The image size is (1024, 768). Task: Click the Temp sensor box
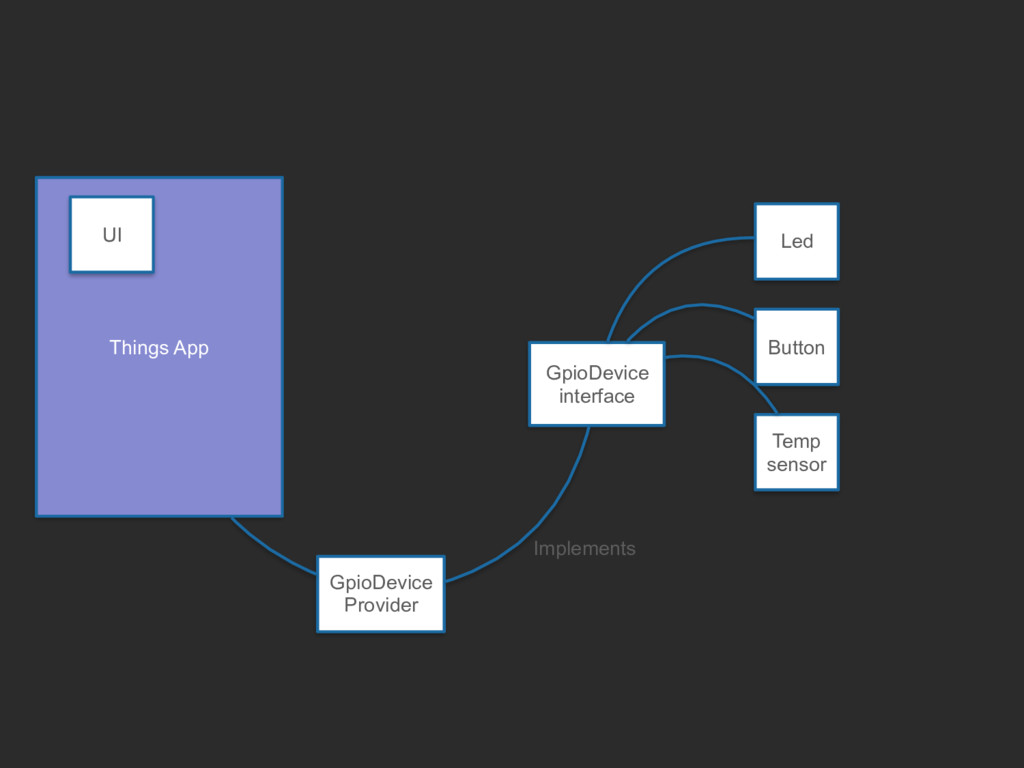tap(797, 452)
